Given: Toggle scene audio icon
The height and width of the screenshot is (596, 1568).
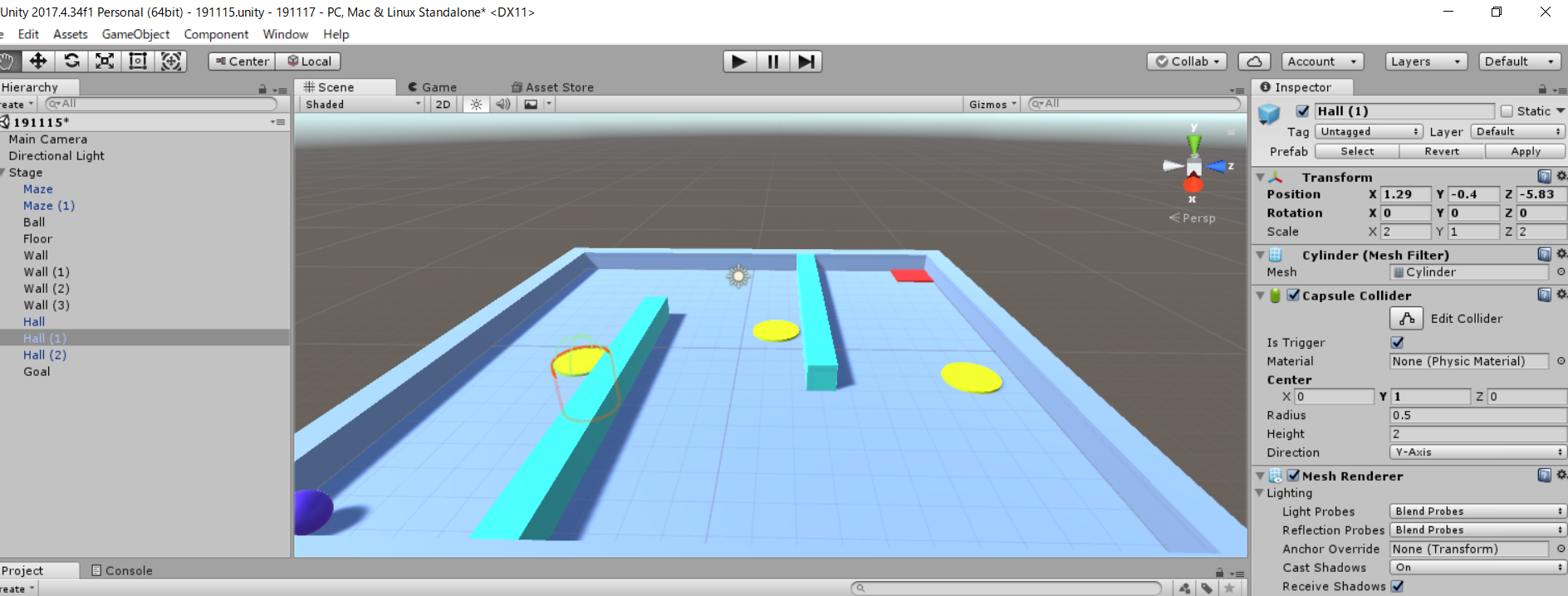Looking at the screenshot, I should (503, 105).
